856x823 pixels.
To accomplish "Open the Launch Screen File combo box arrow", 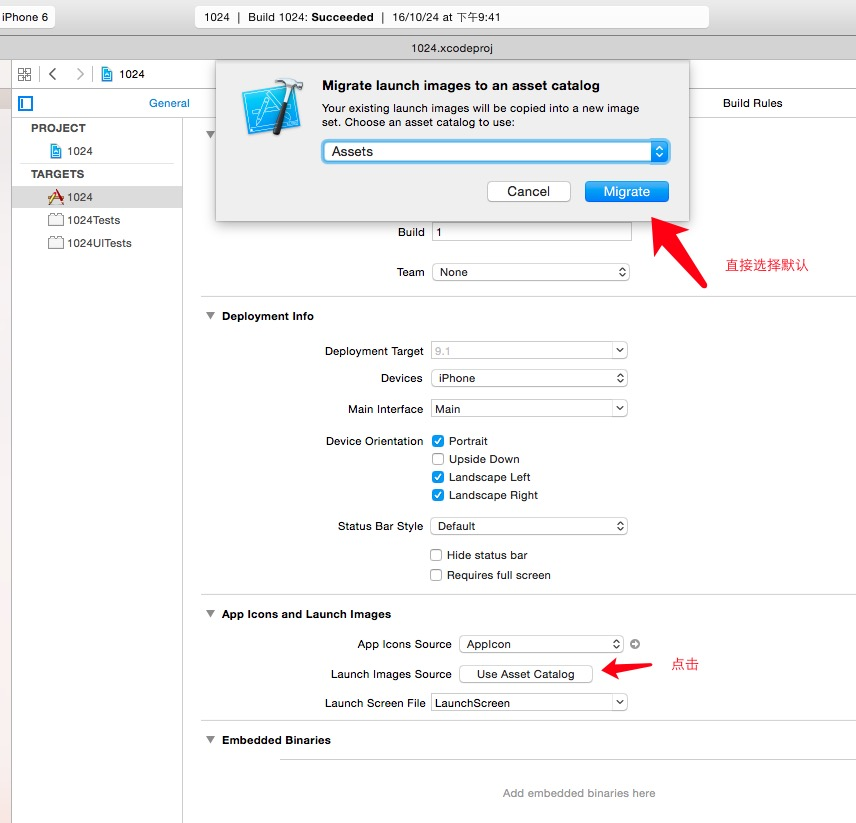I will [620, 702].
